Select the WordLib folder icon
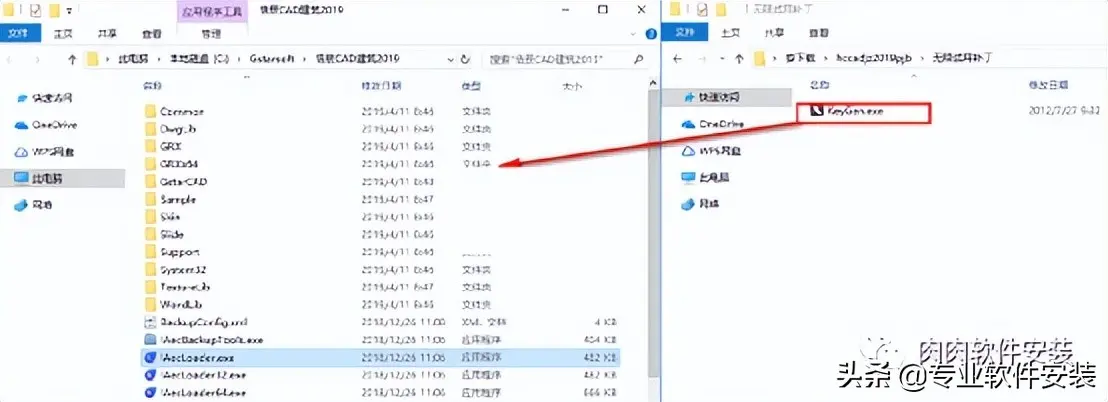Screen dimensions: 1108x402 149,305
